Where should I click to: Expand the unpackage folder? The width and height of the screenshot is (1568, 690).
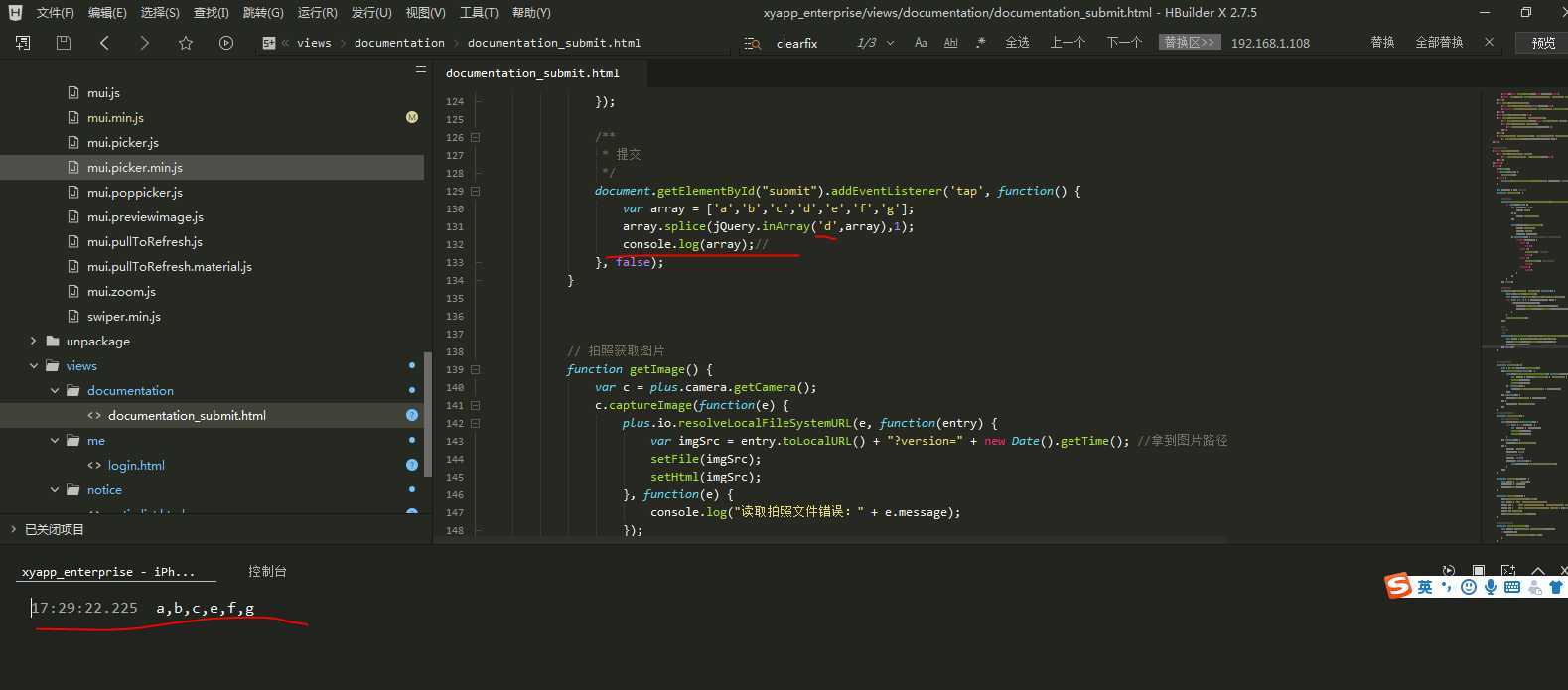click(x=33, y=341)
